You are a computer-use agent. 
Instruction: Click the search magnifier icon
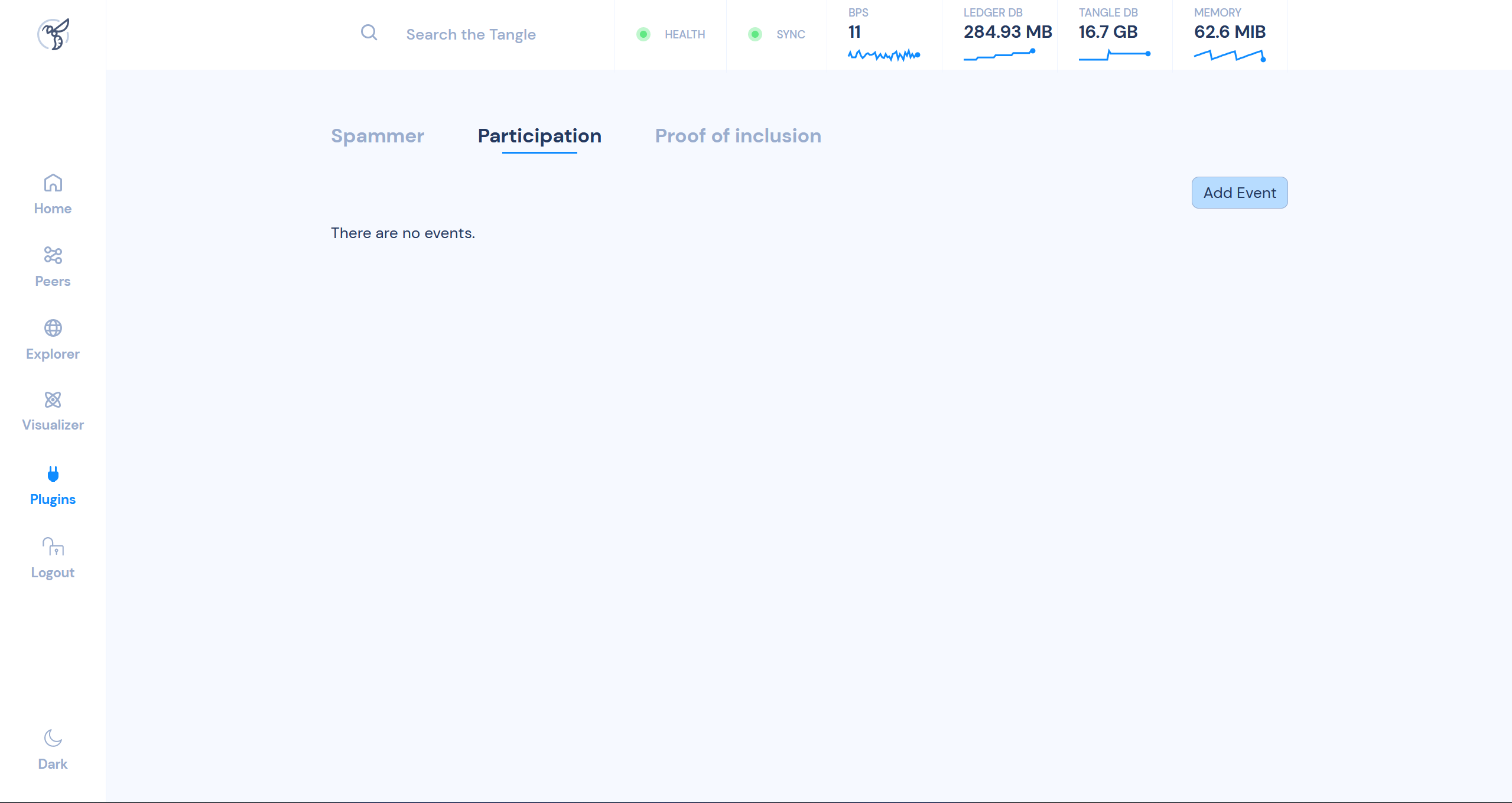[x=369, y=32]
